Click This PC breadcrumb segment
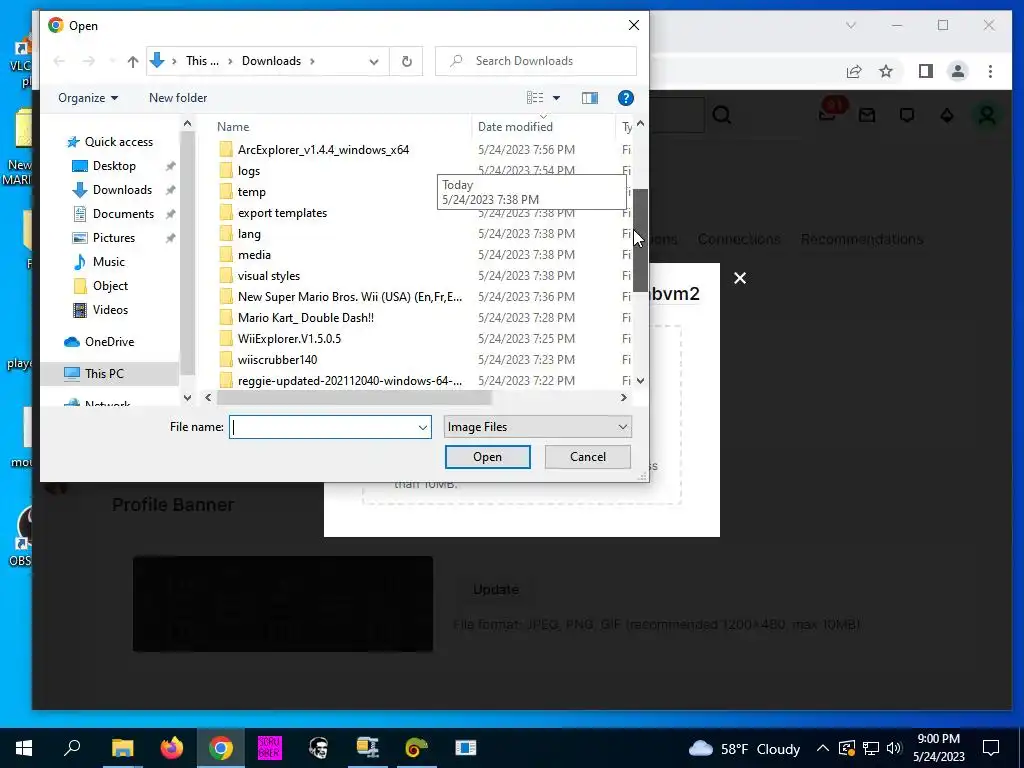The height and width of the screenshot is (768, 1024). (202, 61)
